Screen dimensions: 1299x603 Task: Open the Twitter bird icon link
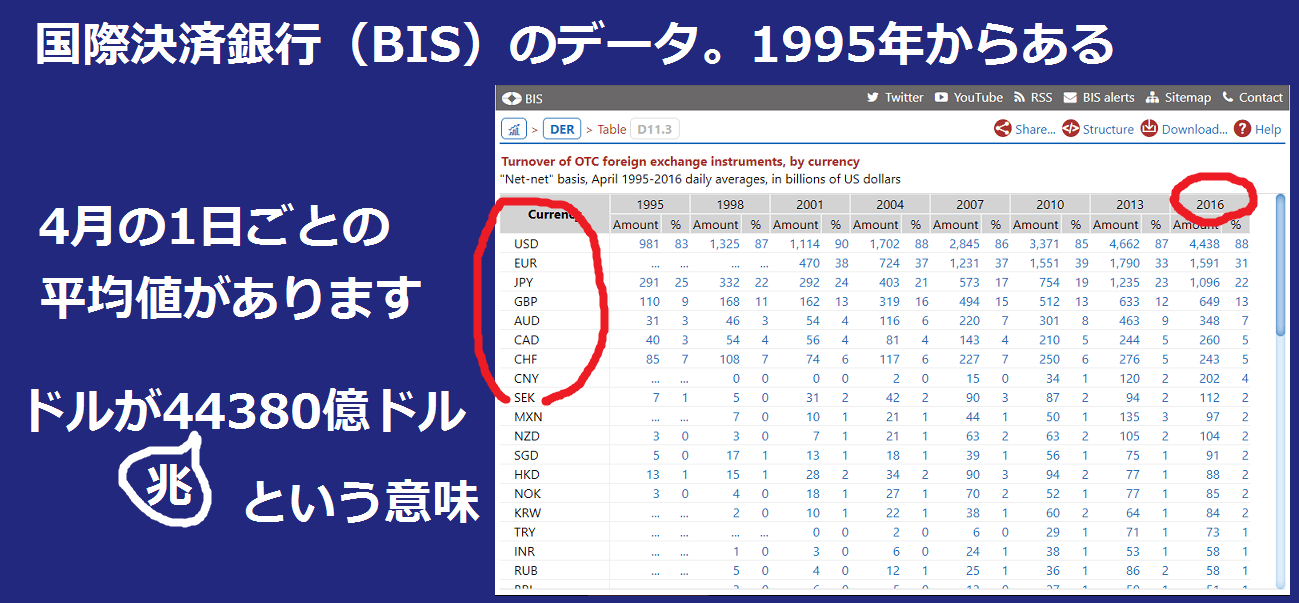click(x=872, y=98)
